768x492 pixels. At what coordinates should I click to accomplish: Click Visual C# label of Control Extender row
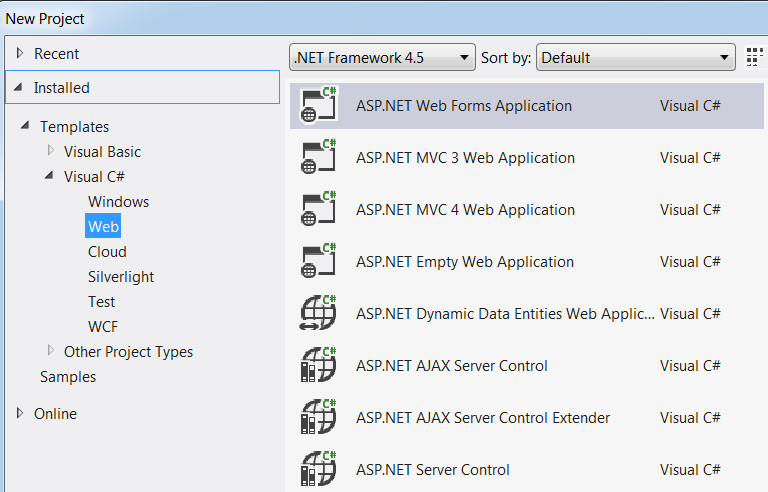[690, 417]
